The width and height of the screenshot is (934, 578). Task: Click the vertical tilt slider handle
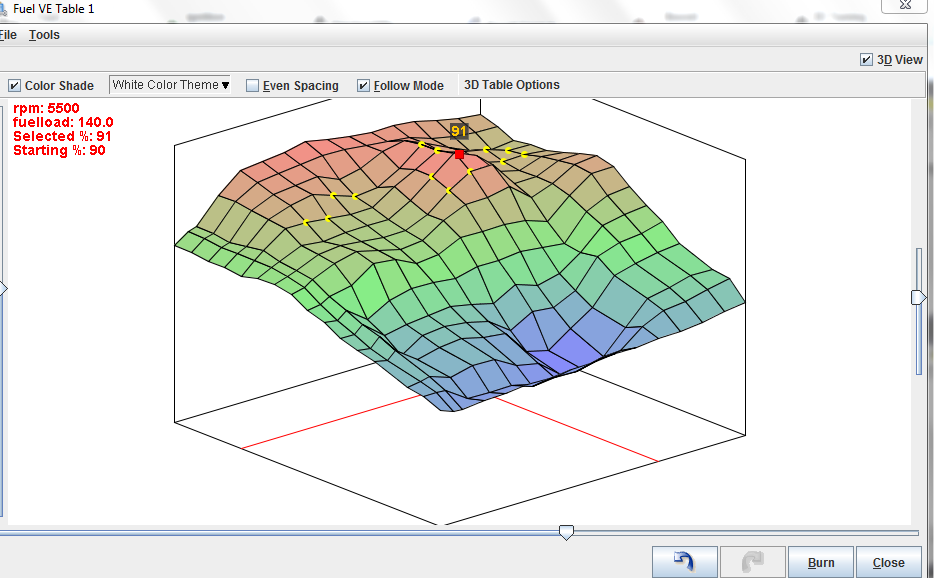[x=918, y=297]
